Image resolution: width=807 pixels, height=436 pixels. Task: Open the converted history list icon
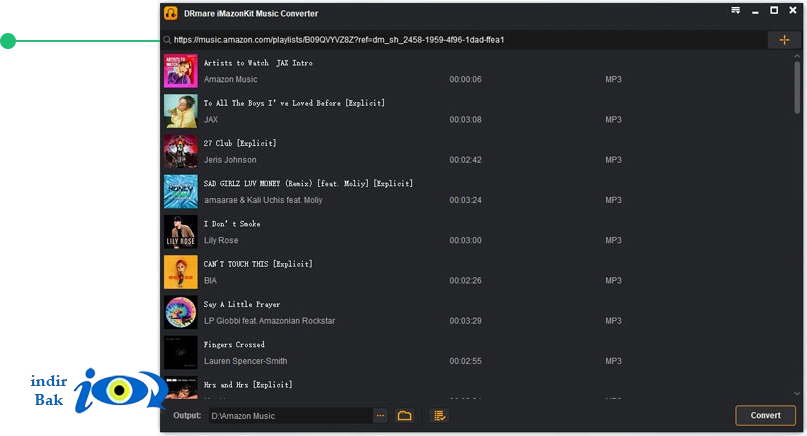click(439, 415)
